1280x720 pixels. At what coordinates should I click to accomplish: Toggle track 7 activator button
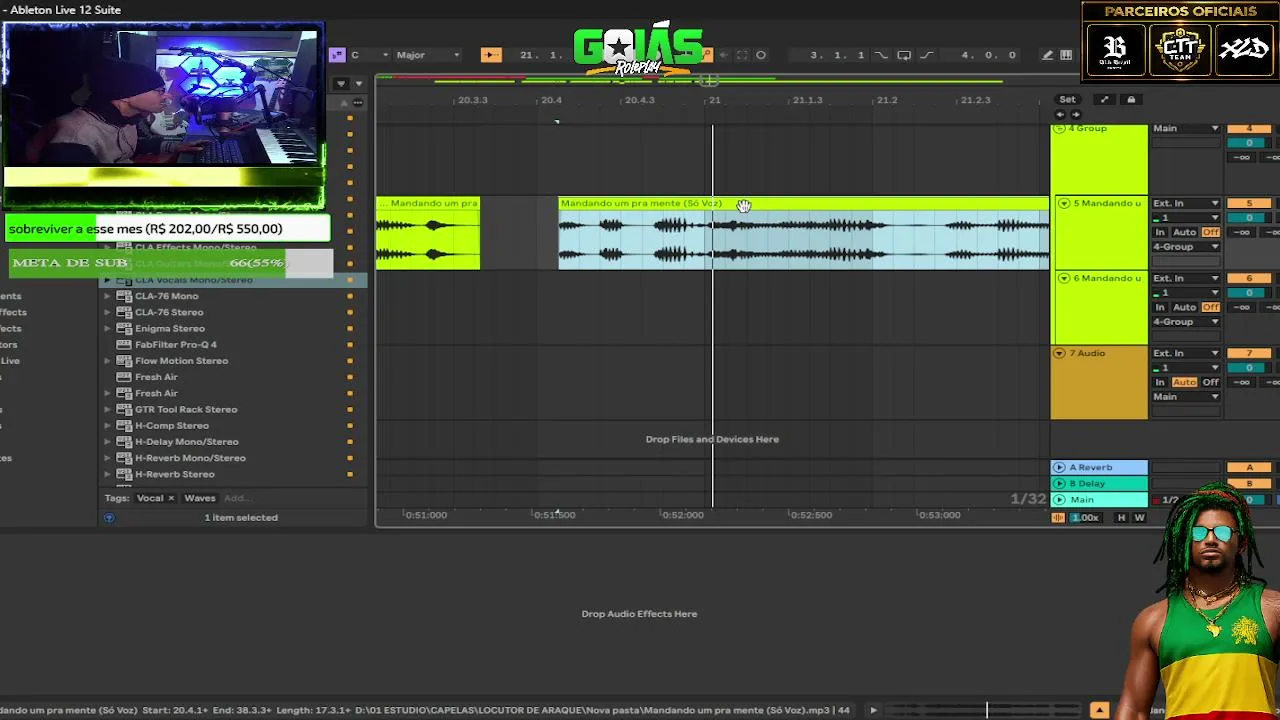tap(1249, 353)
